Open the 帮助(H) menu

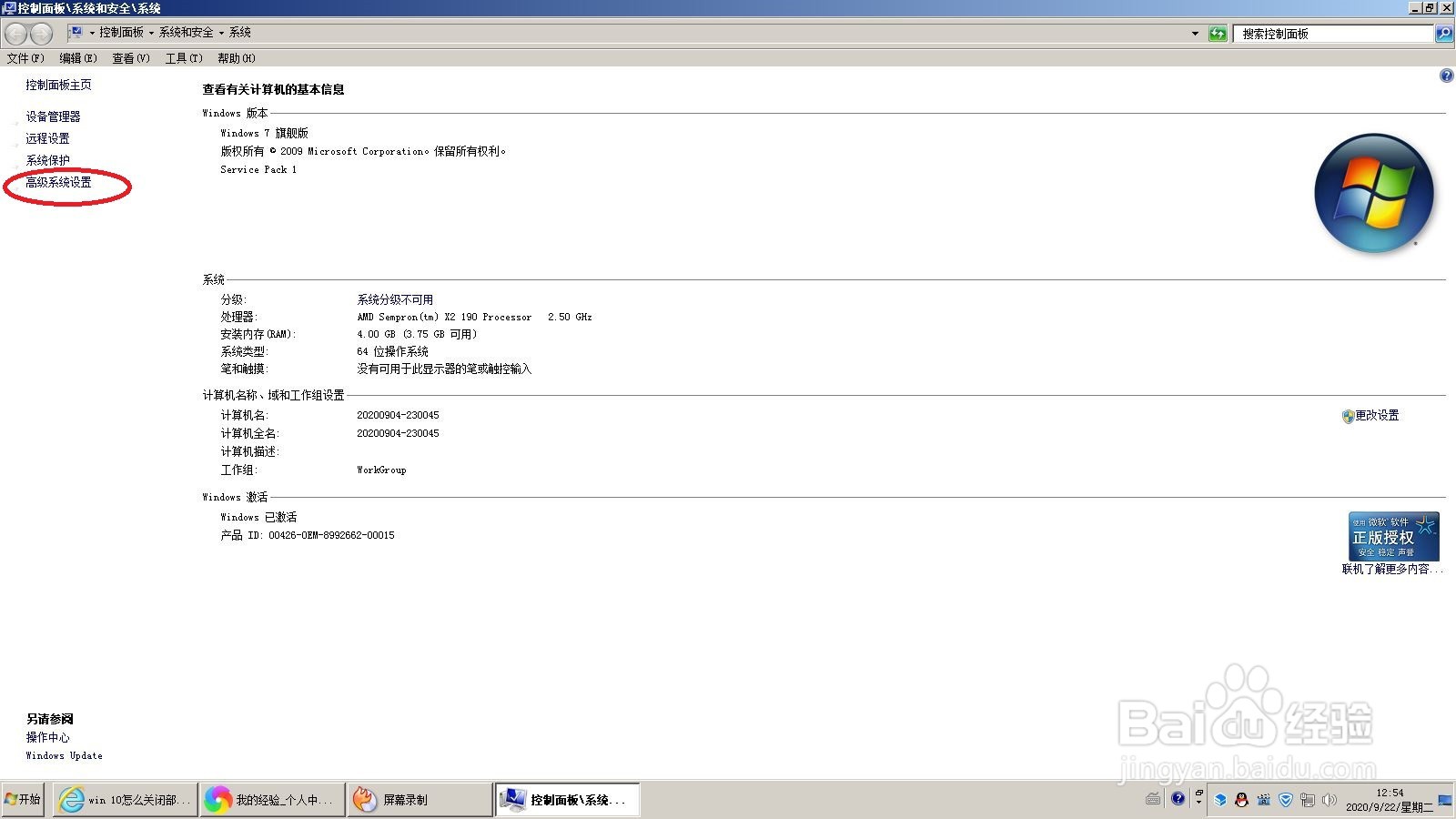(237, 58)
